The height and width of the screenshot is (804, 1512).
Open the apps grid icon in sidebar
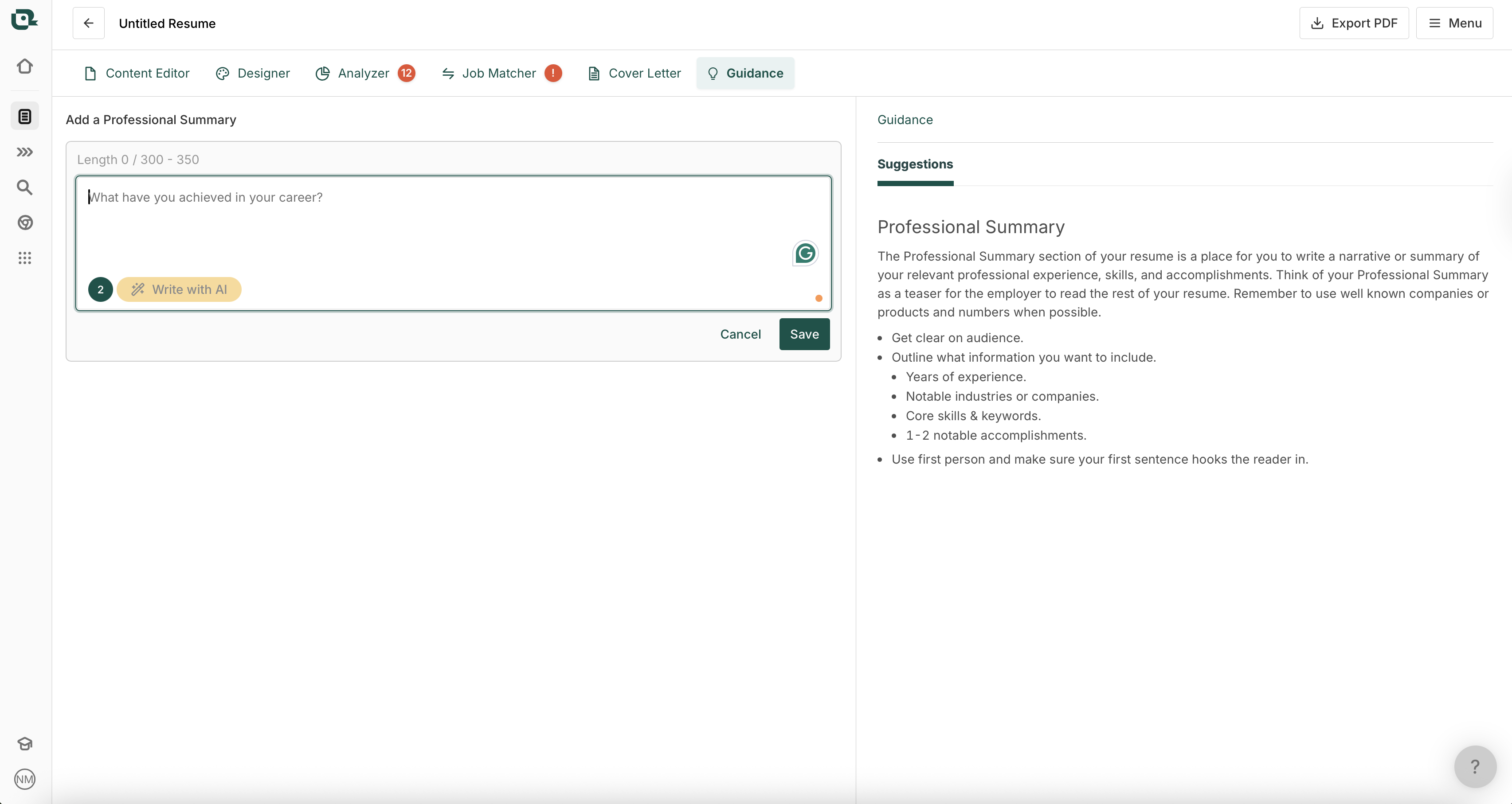point(25,258)
